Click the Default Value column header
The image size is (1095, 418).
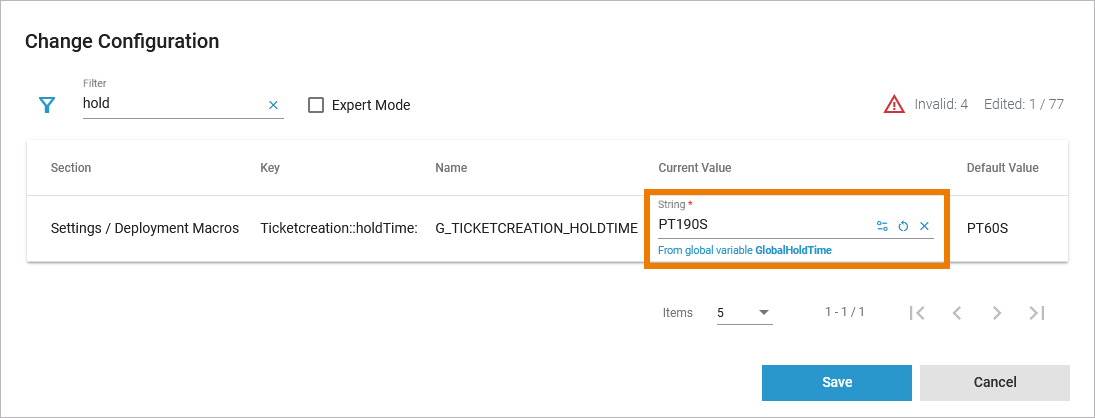(1002, 168)
